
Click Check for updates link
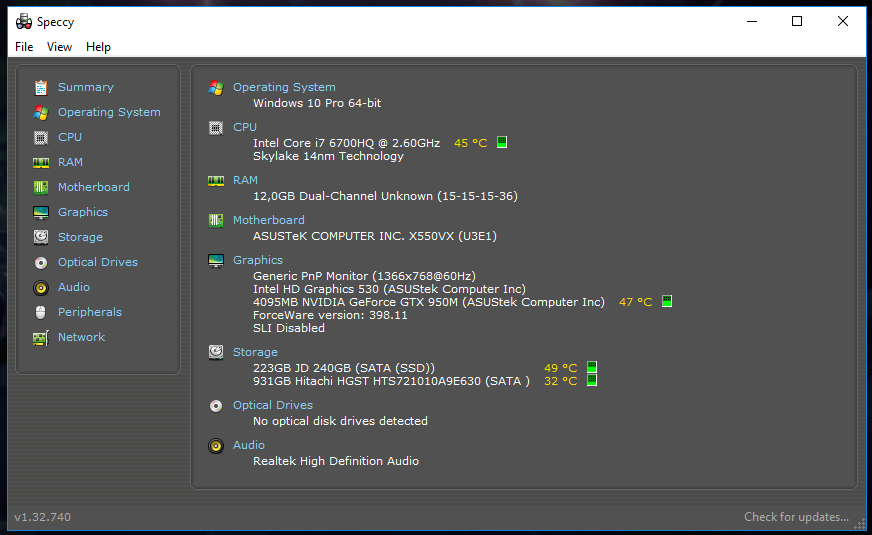tap(796, 517)
